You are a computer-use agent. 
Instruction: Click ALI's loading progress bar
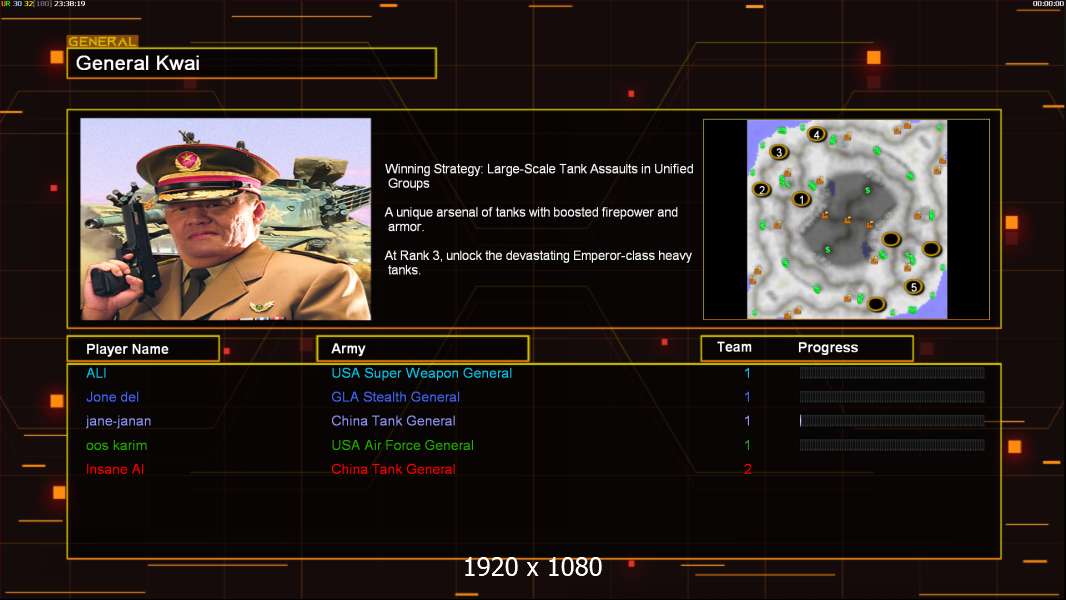tap(892, 372)
